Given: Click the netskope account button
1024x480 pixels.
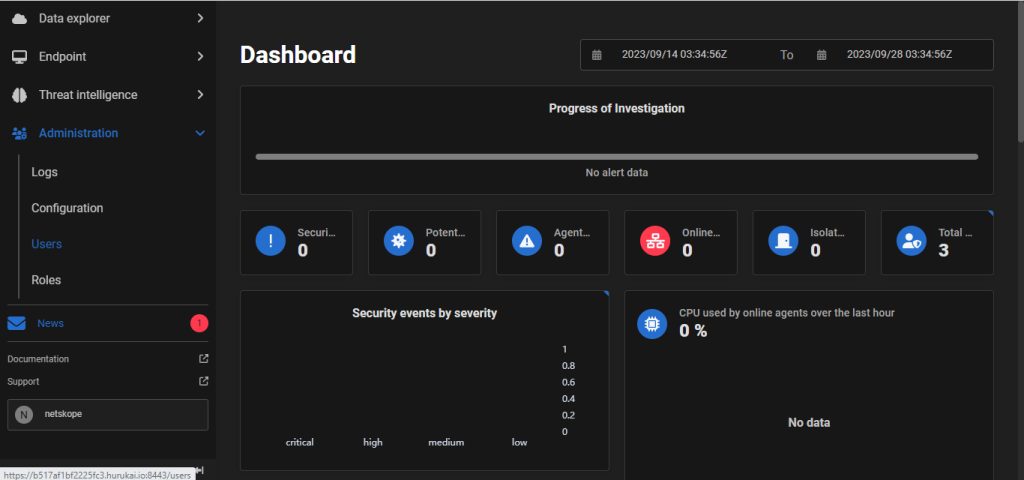Looking at the screenshot, I should coord(108,415).
